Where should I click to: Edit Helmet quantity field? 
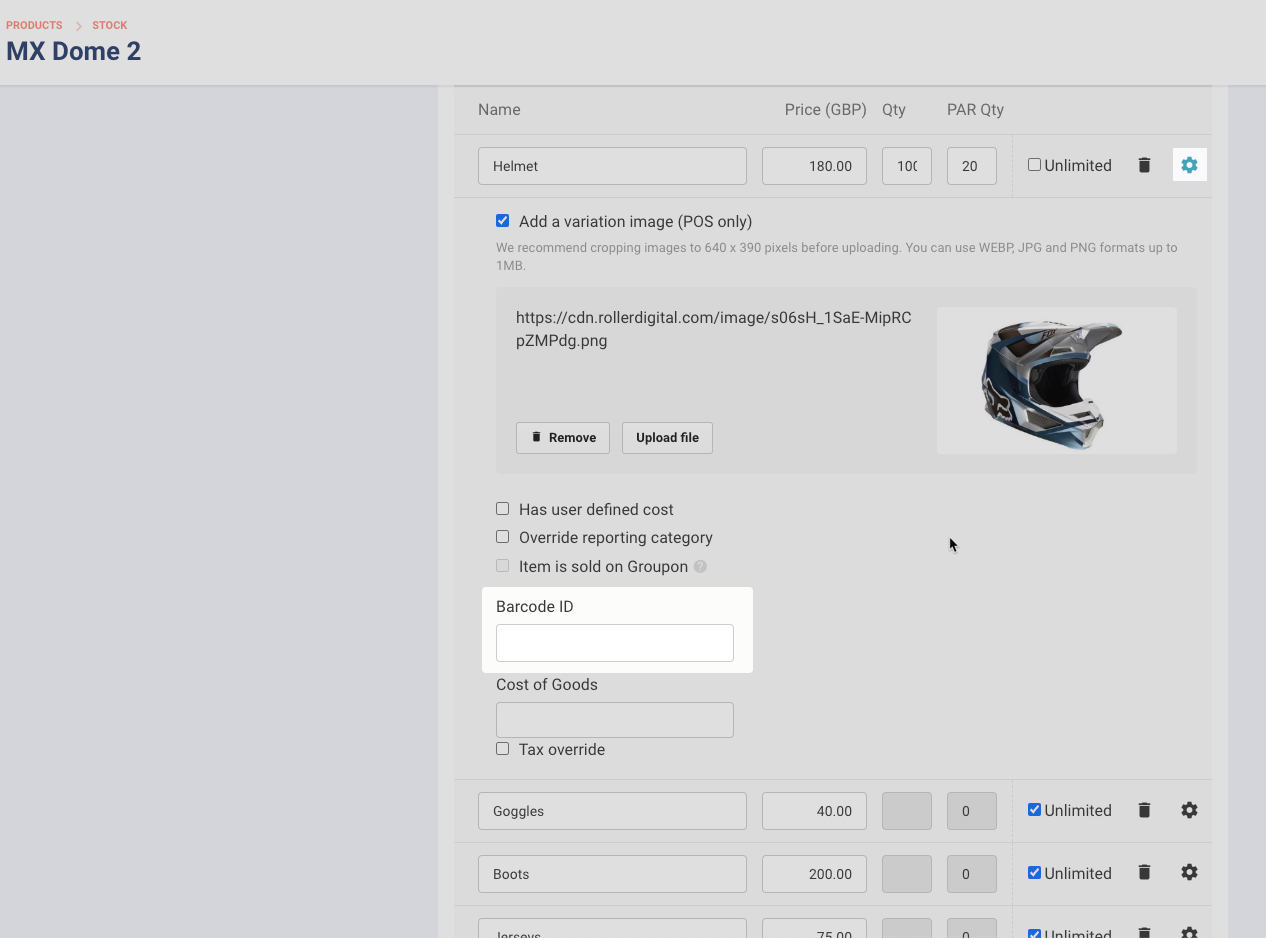tap(907, 166)
